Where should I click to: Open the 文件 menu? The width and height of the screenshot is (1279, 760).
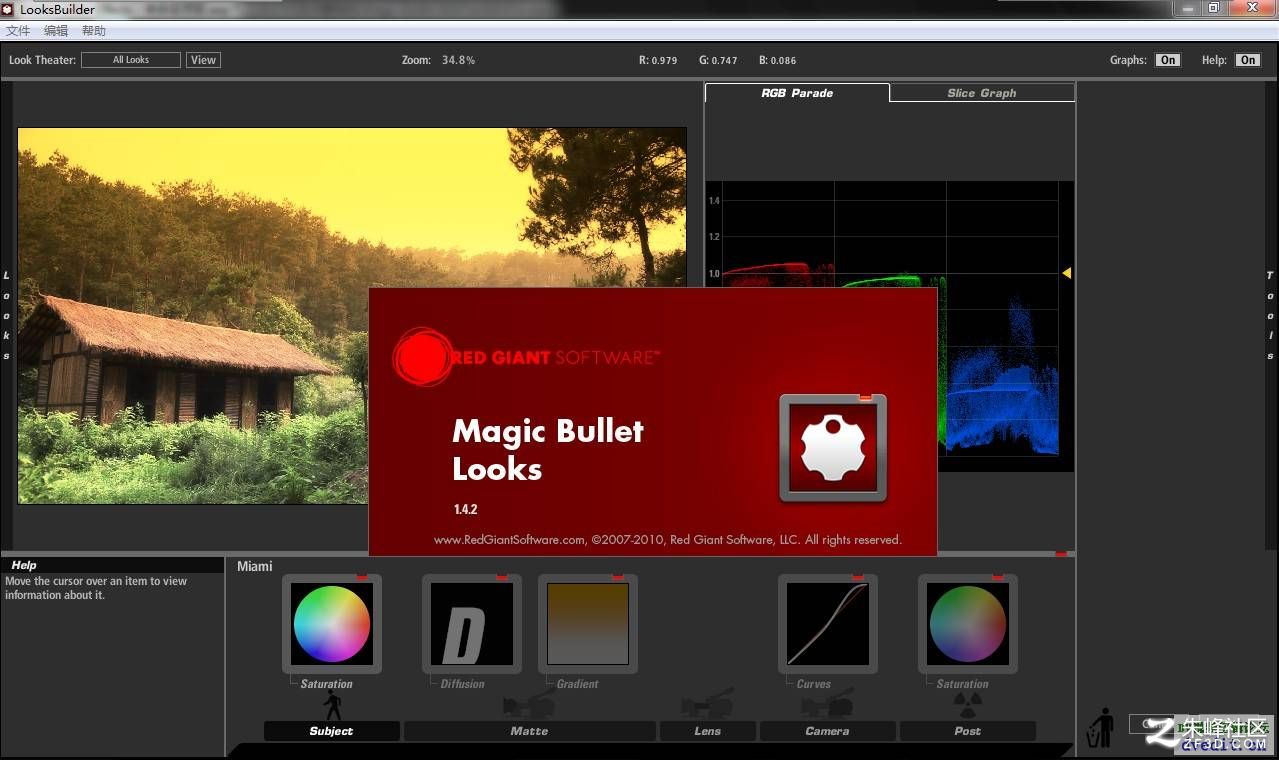[18, 31]
